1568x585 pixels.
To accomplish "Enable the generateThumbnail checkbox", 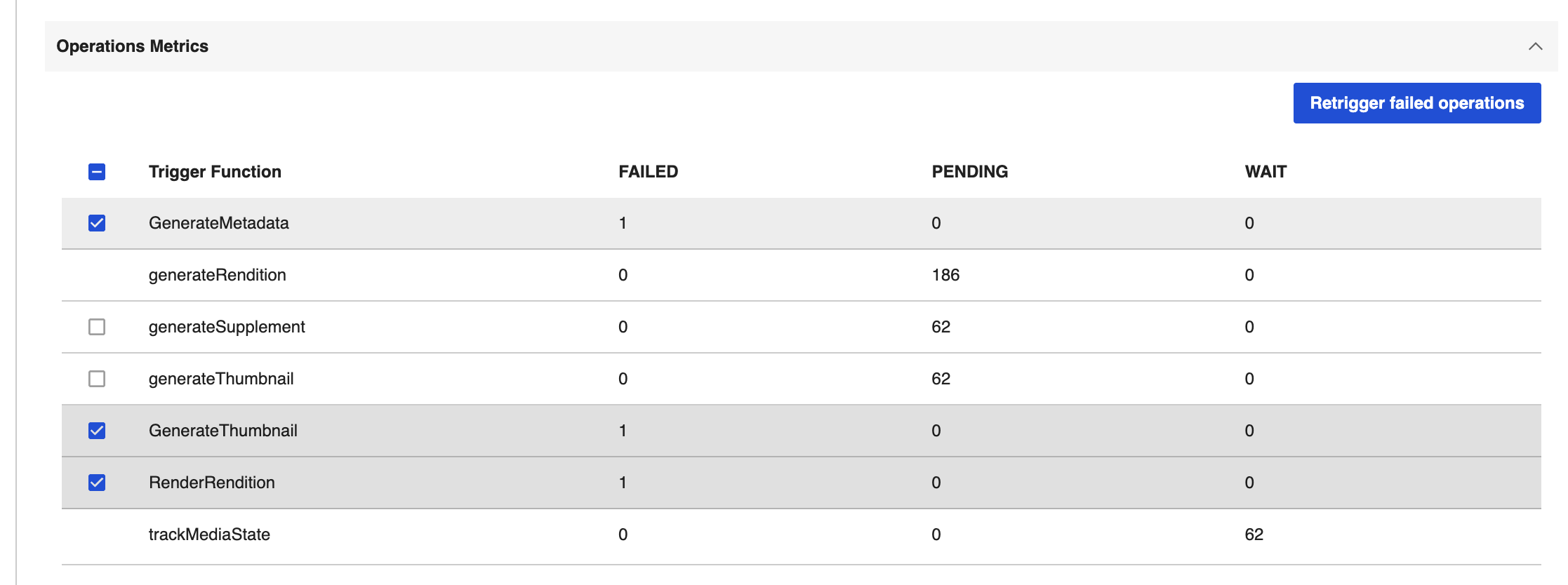I will pyautogui.click(x=97, y=378).
